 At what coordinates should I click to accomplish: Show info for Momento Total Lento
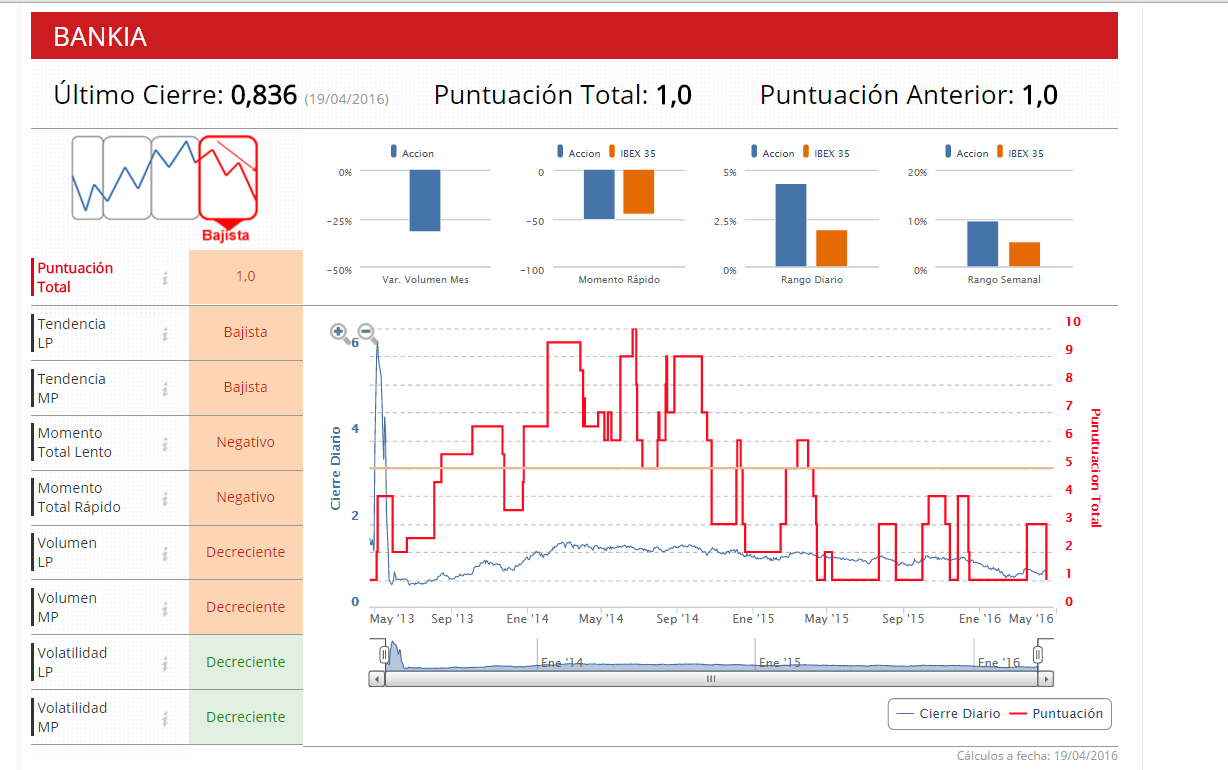click(x=165, y=443)
